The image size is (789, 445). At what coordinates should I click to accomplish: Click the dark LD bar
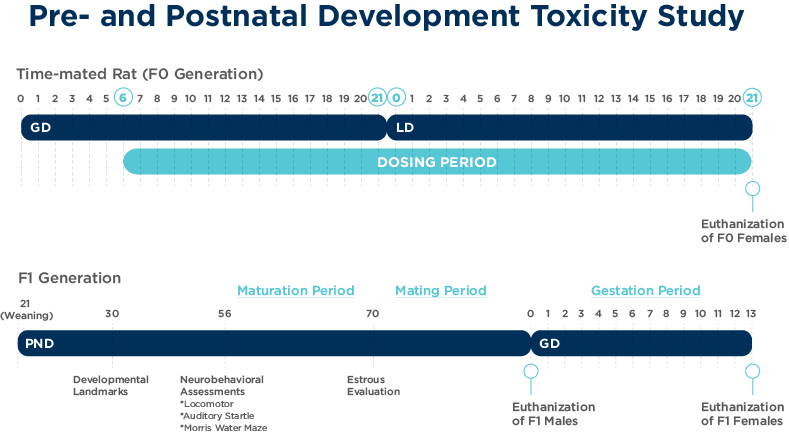tap(570, 127)
